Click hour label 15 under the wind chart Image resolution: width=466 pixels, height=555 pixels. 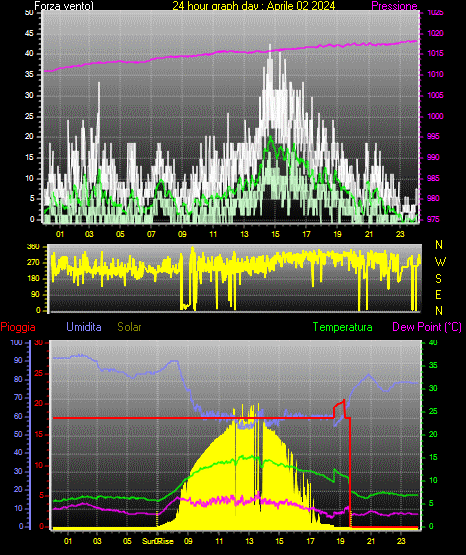pyautogui.click(x=275, y=234)
